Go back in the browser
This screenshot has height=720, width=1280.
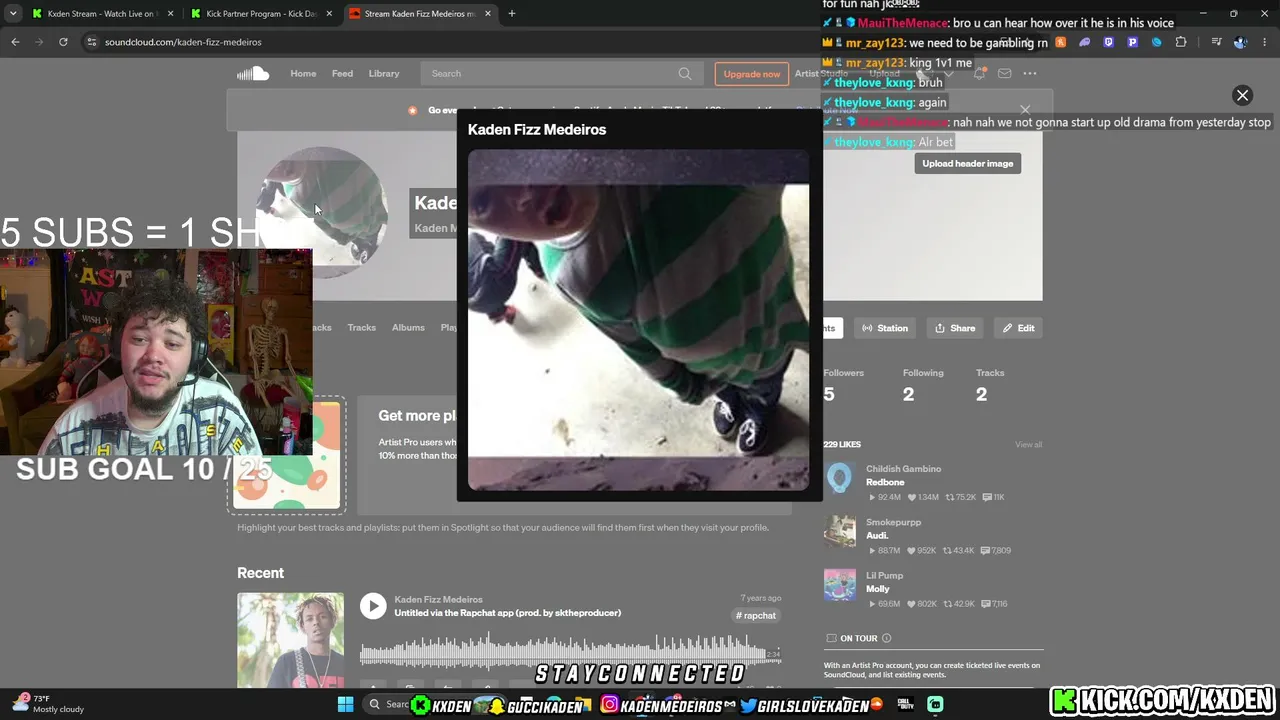point(15,42)
